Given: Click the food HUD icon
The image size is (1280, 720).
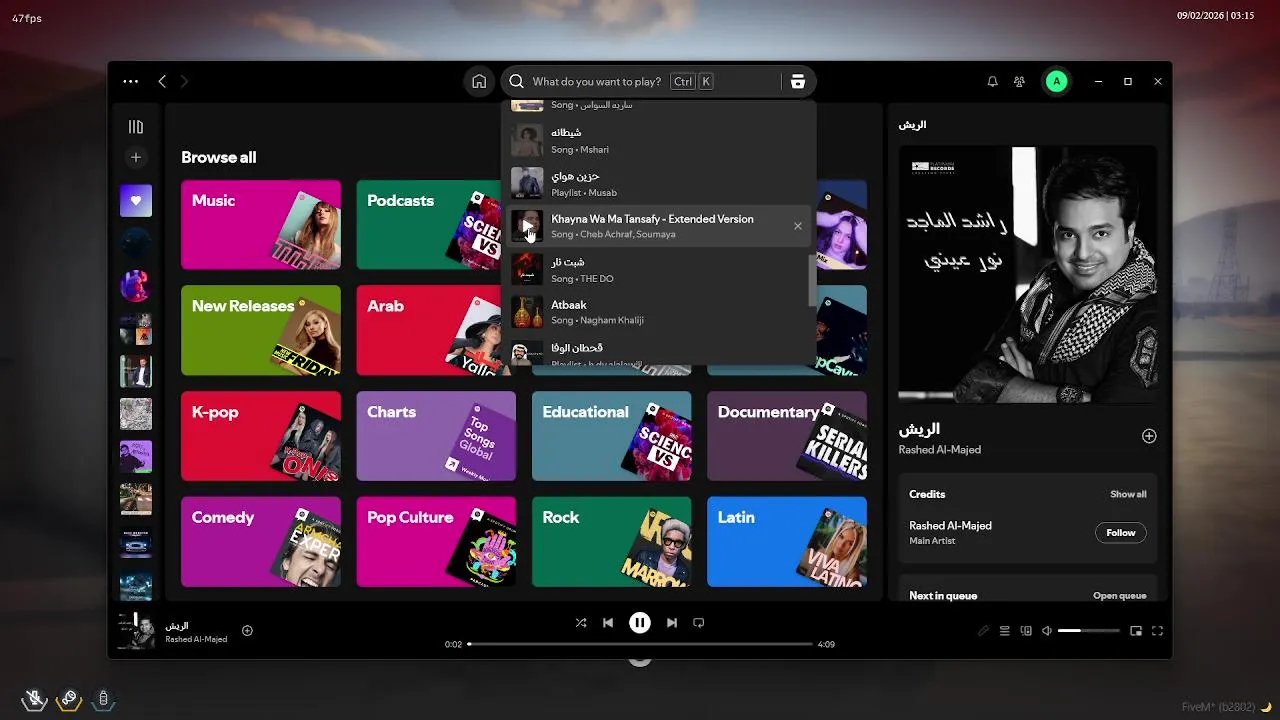Looking at the screenshot, I should point(69,699).
